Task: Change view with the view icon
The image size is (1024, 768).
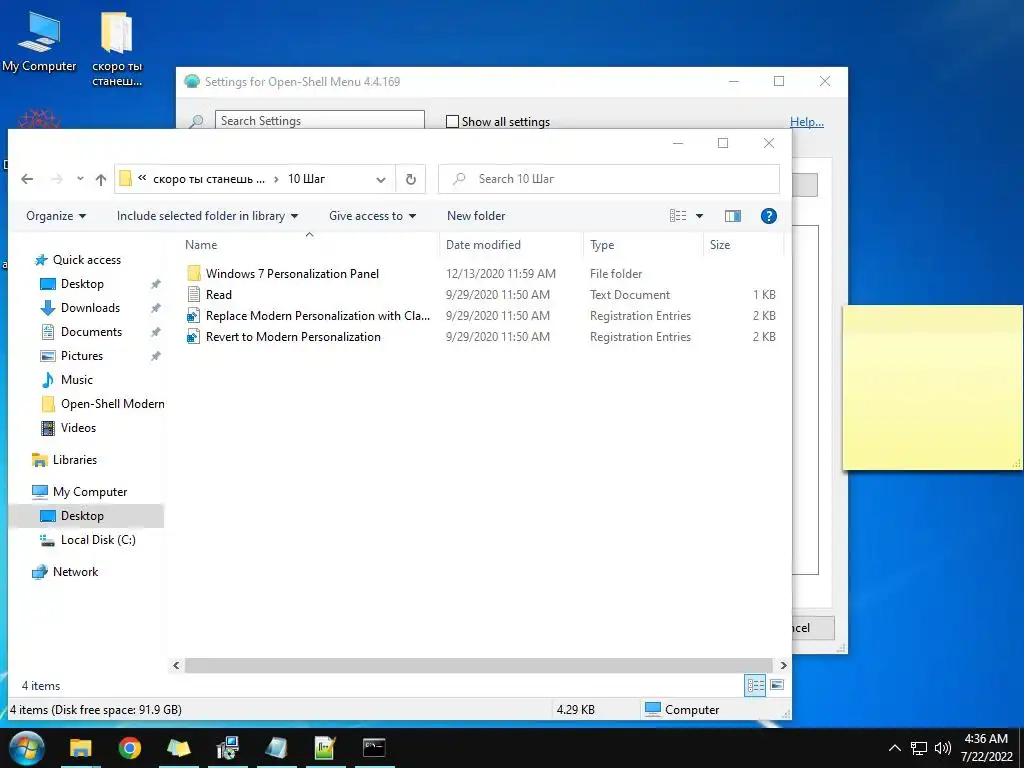Action: click(x=678, y=216)
